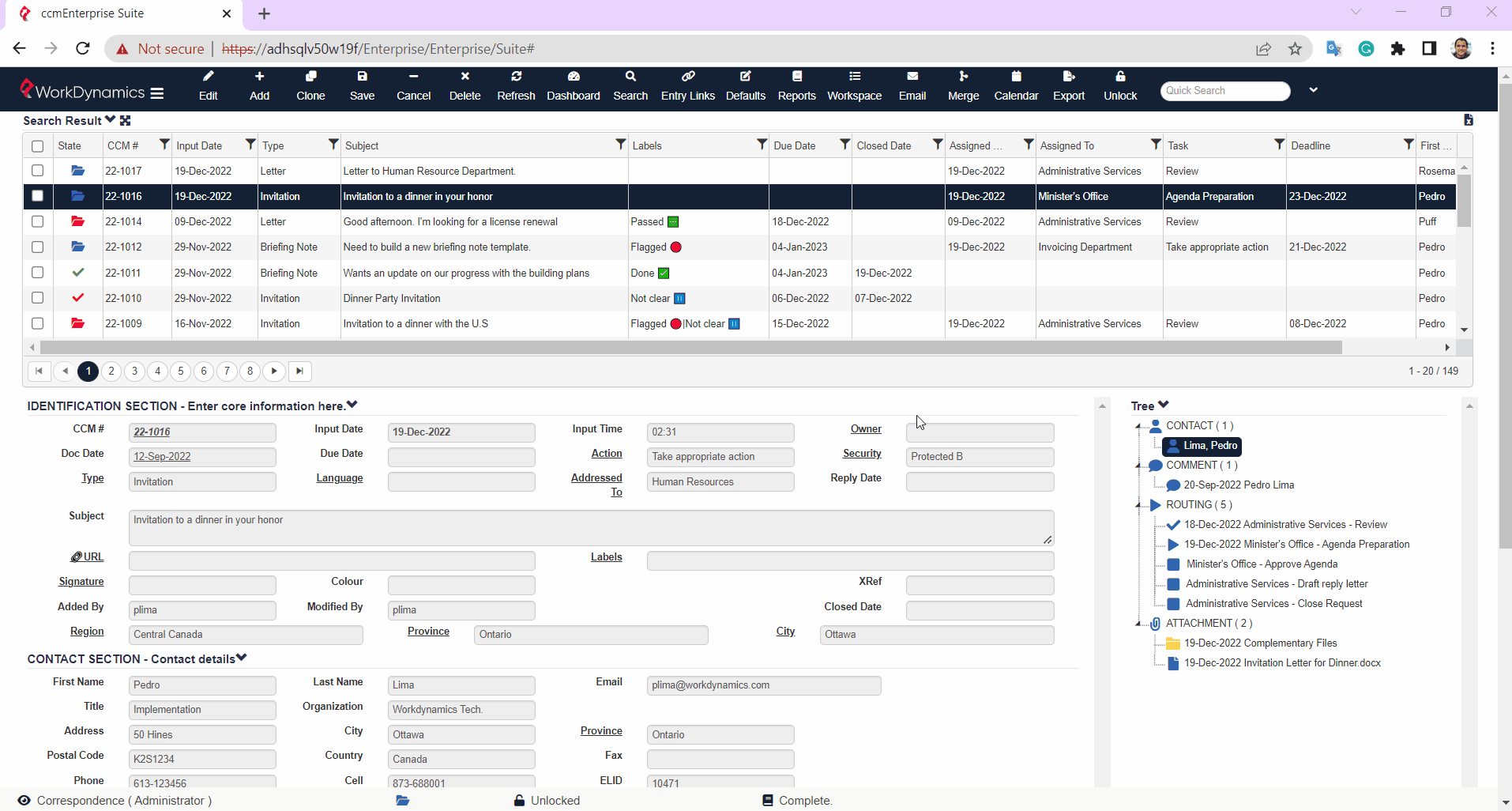Viewport: 1512px width, 811px height.
Task: Collapse the COMMENT tree node
Action: (x=1138, y=466)
